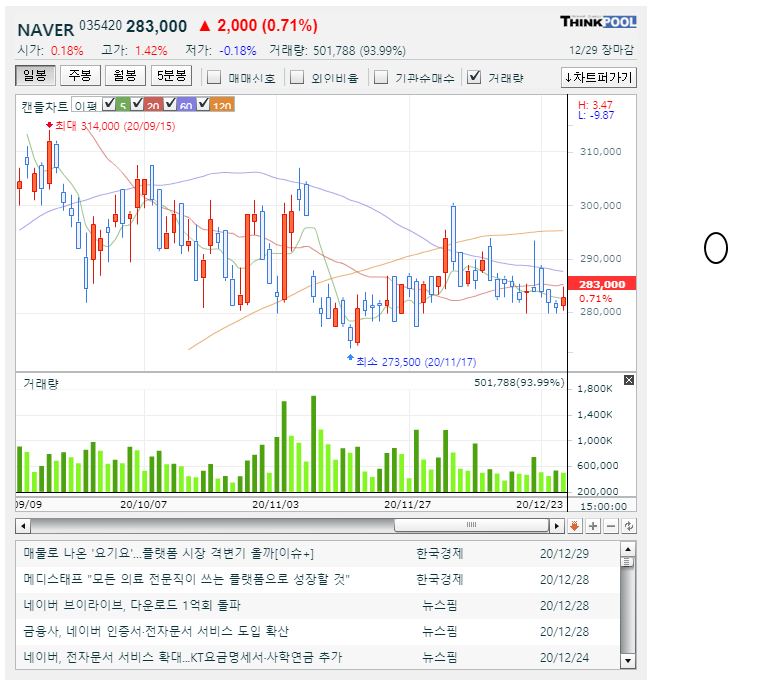The image size is (772, 685).
Task: Zoom in chart with plus icon
Action: coord(593,526)
